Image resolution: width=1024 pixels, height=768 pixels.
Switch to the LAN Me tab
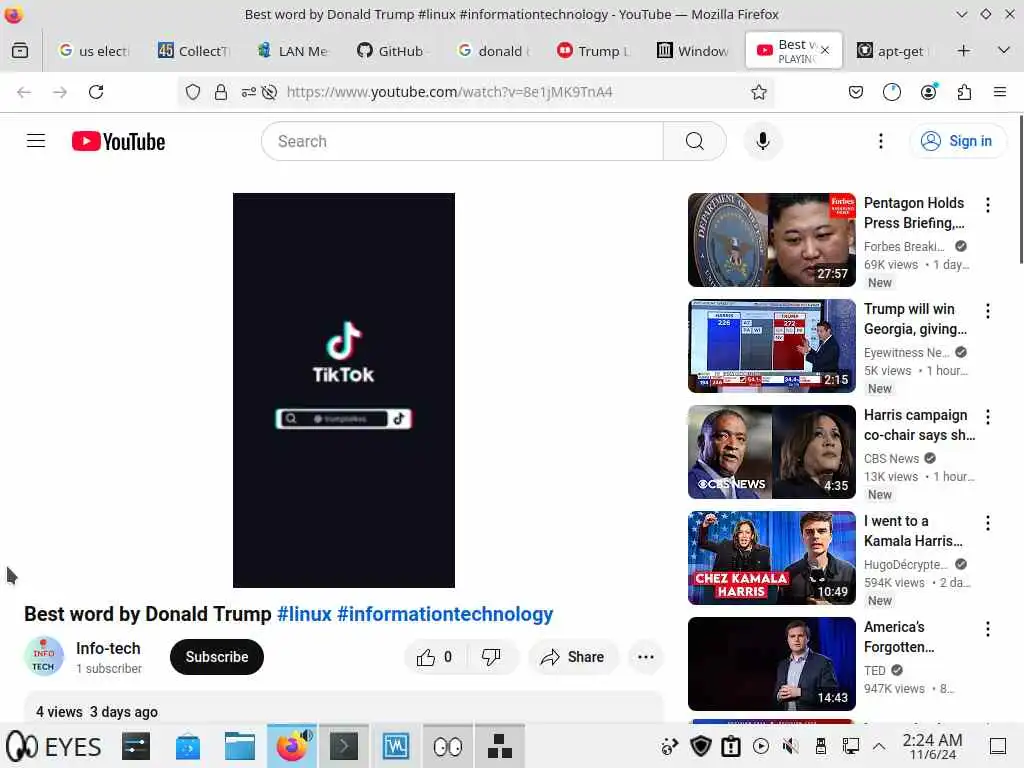(293, 51)
